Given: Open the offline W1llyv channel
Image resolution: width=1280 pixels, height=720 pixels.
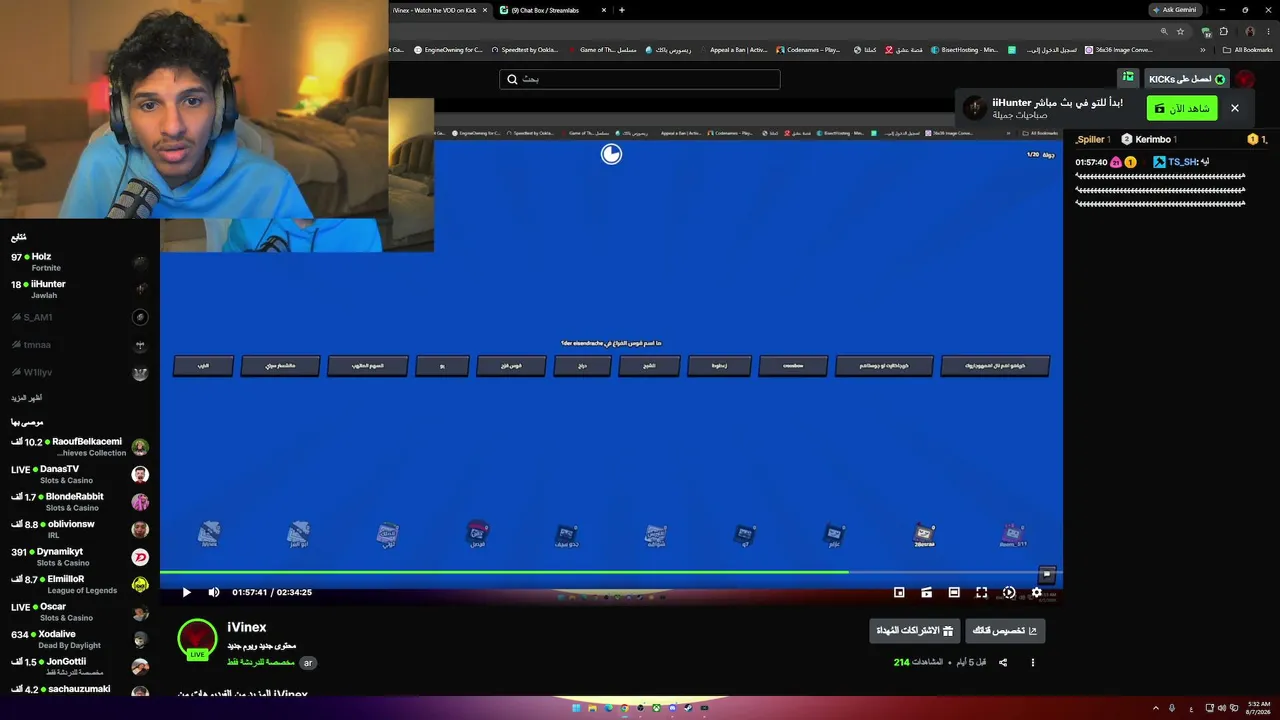Looking at the screenshot, I should (80, 373).
